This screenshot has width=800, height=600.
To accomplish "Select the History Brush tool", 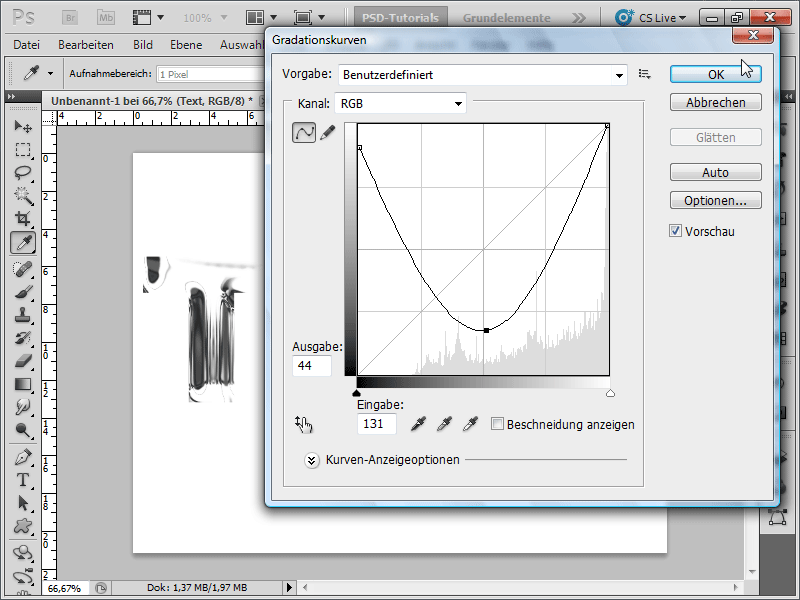I will point(23,338).
